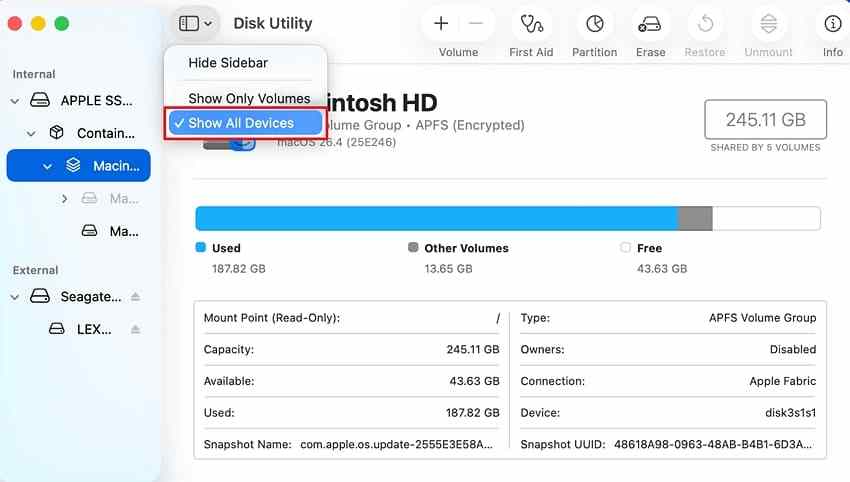Click the blue Used storage bar segment
The width and height of the screenshot is (850, 482).
click(x=437, y=218)
